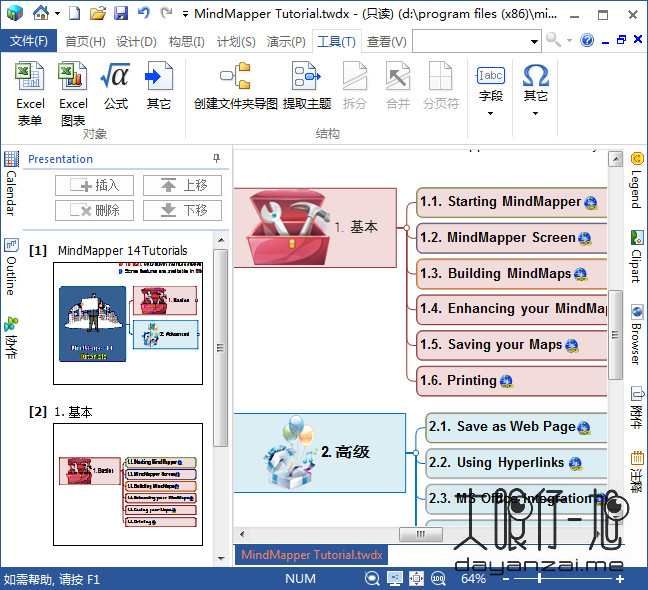
Task: Adjust the zoom slider handle
Action: [539, 579]
